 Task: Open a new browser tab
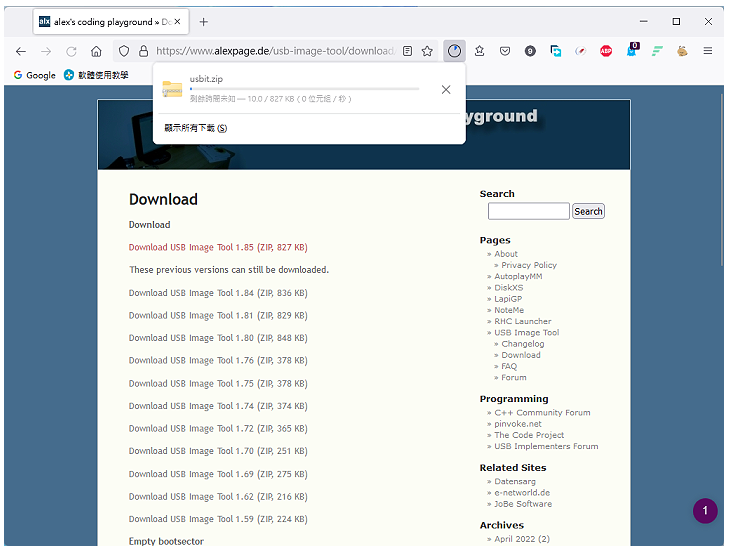(204, 22)
